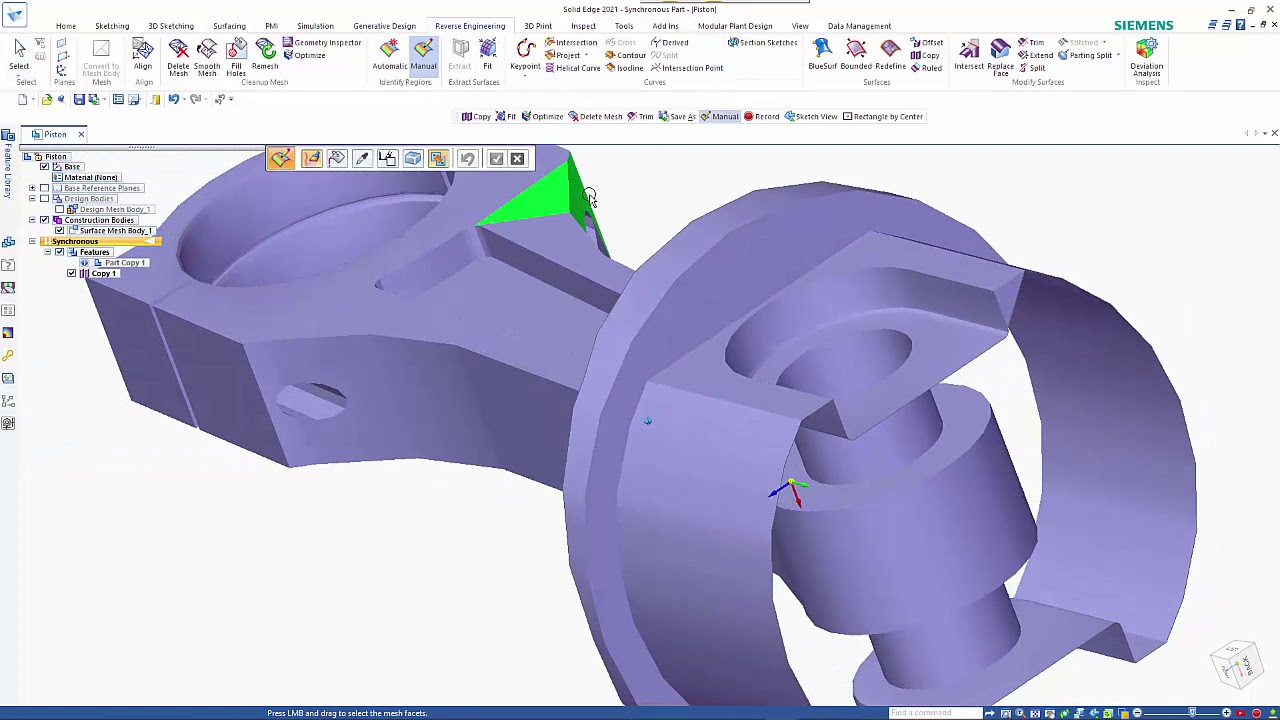This screenshot has width=1280, height=720.
Task: Launch Deviation Analysis
Action: point(1147,58)
